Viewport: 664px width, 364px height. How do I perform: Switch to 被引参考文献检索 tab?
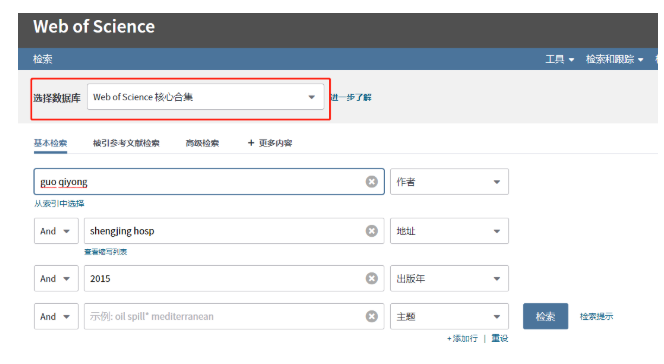pyautogui.click(x=126, y=143)
